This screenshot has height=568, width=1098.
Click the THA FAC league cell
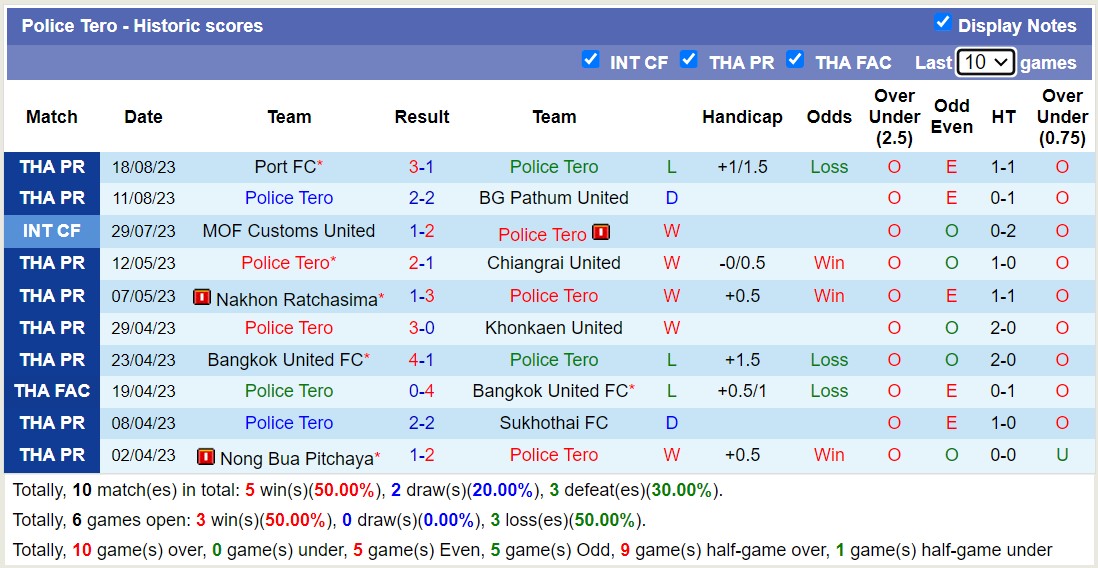[x=52, y=391]
